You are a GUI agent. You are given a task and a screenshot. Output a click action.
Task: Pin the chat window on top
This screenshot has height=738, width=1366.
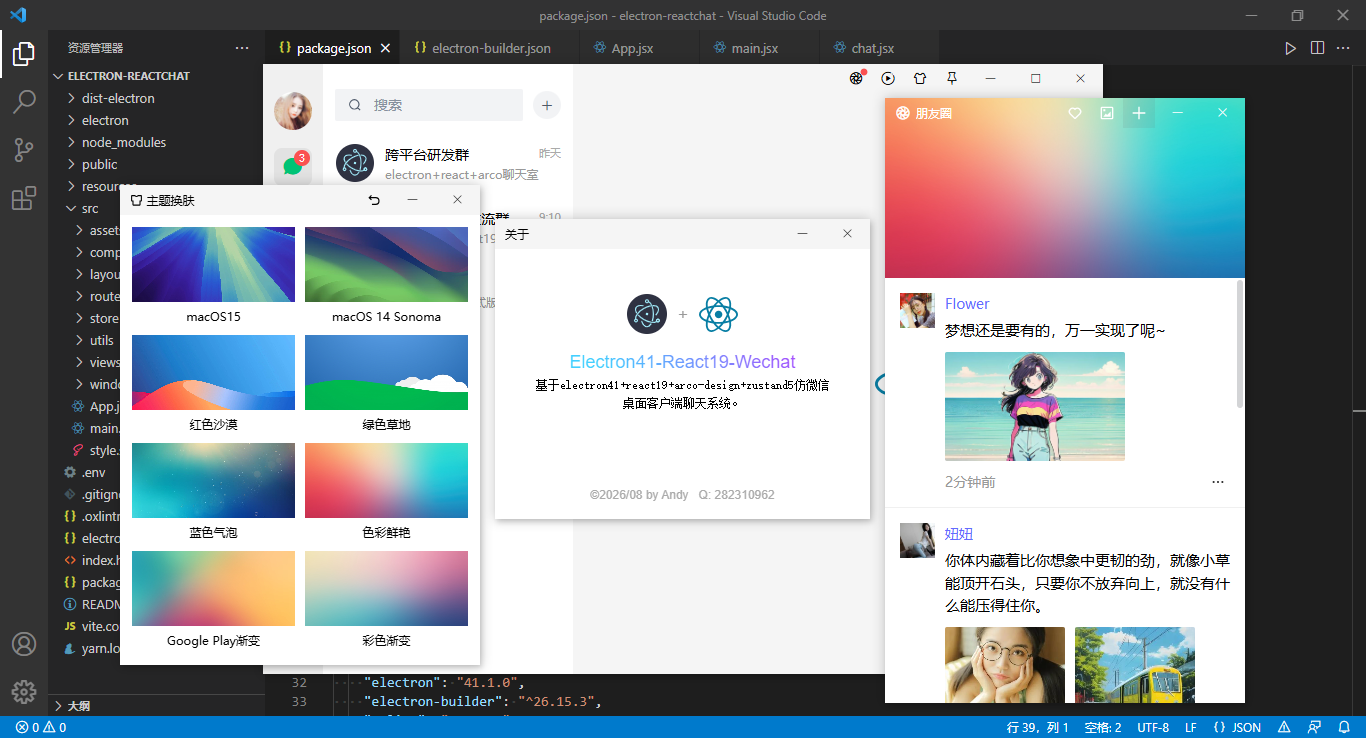point(952,78)
